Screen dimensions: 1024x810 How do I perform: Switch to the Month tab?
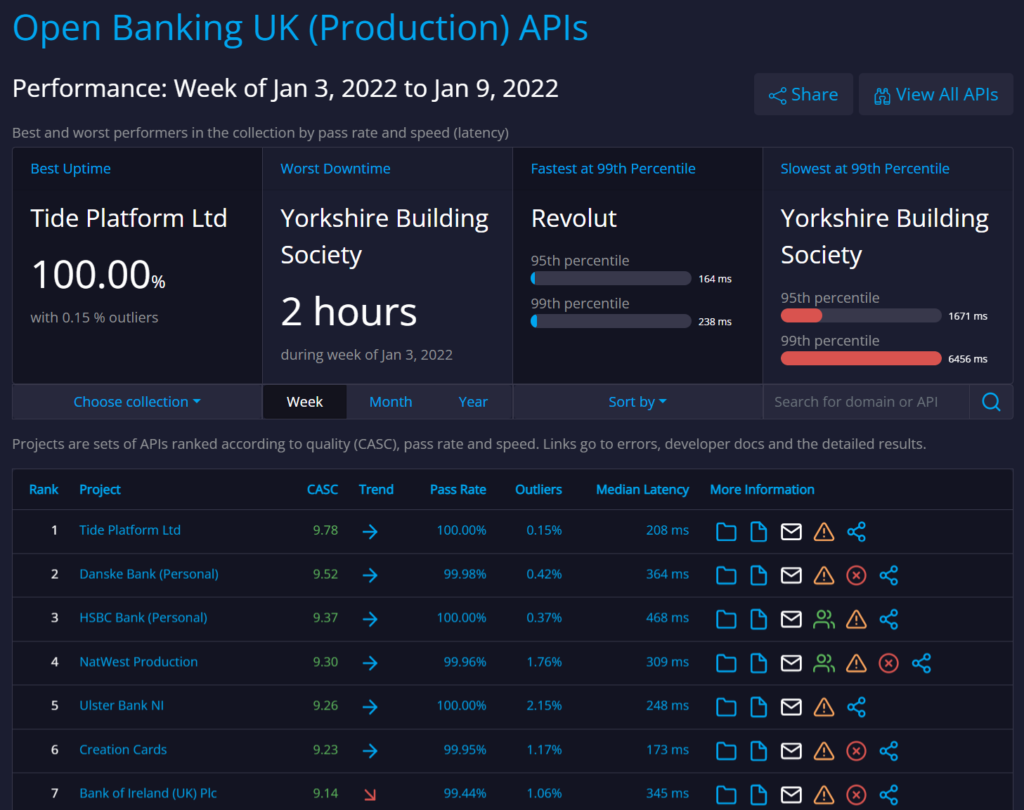390,401
